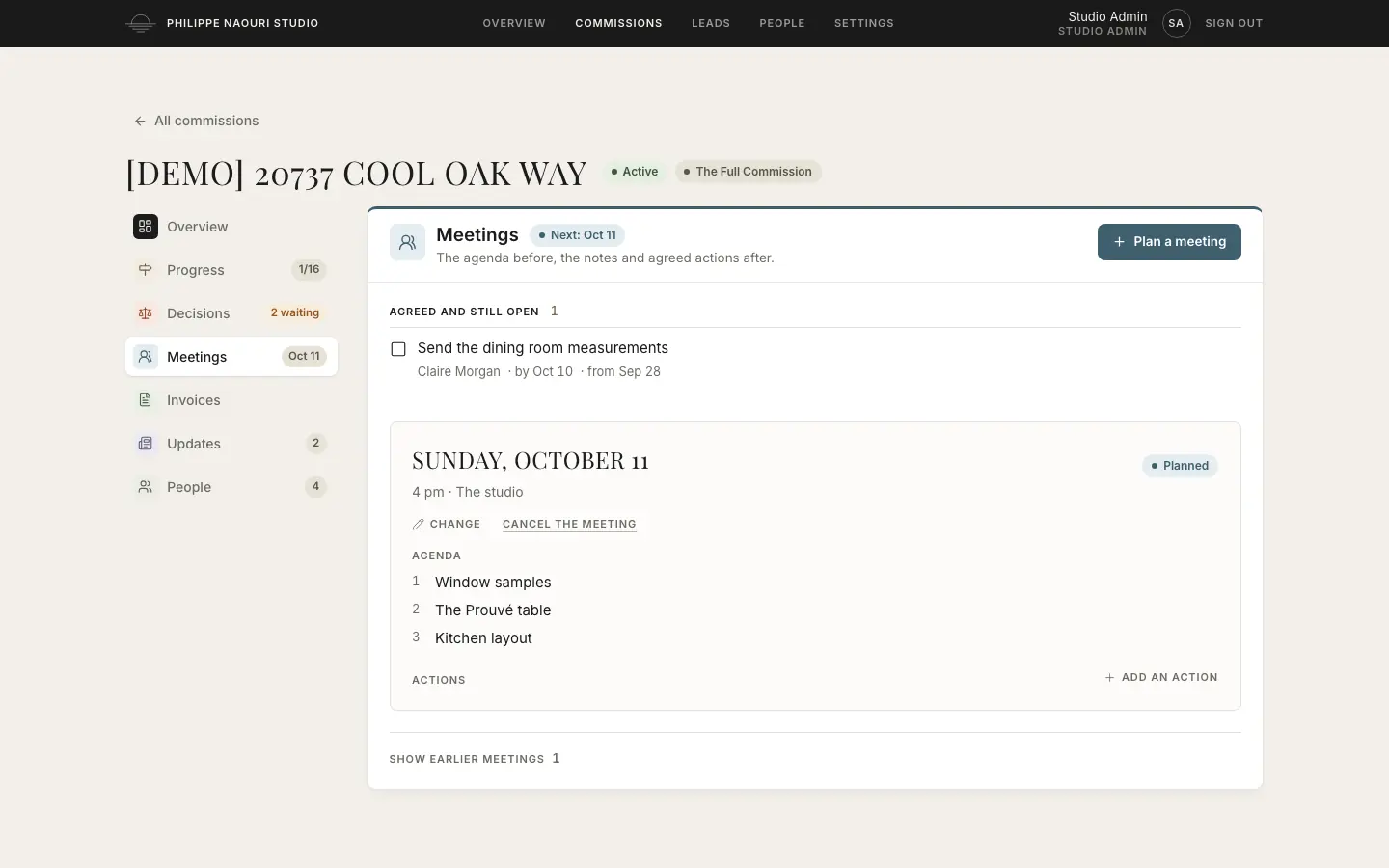Image resolution: width=1389 pixels, height=868 pixels.
Task: Click the People count badge 4
Action: point(315,487)
